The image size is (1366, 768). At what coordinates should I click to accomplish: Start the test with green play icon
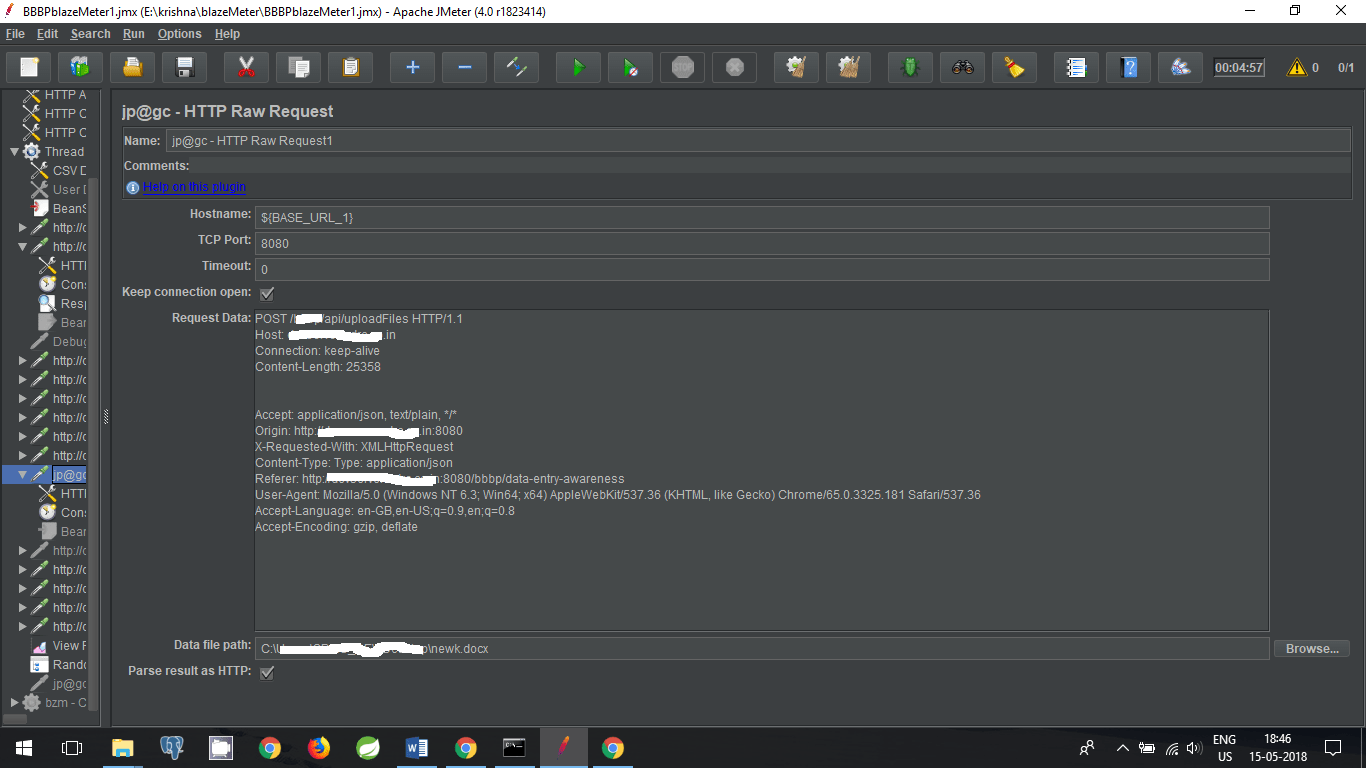coord(578,68)
